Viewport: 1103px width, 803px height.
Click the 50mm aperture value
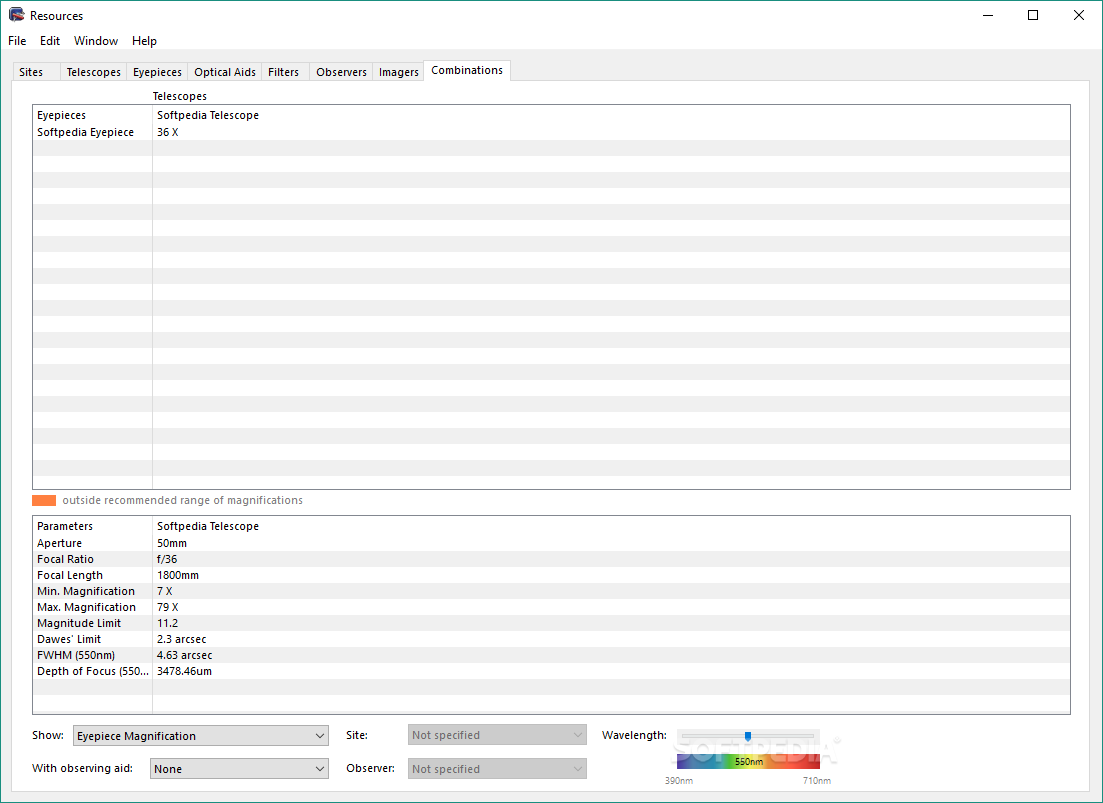coord(172,543)
